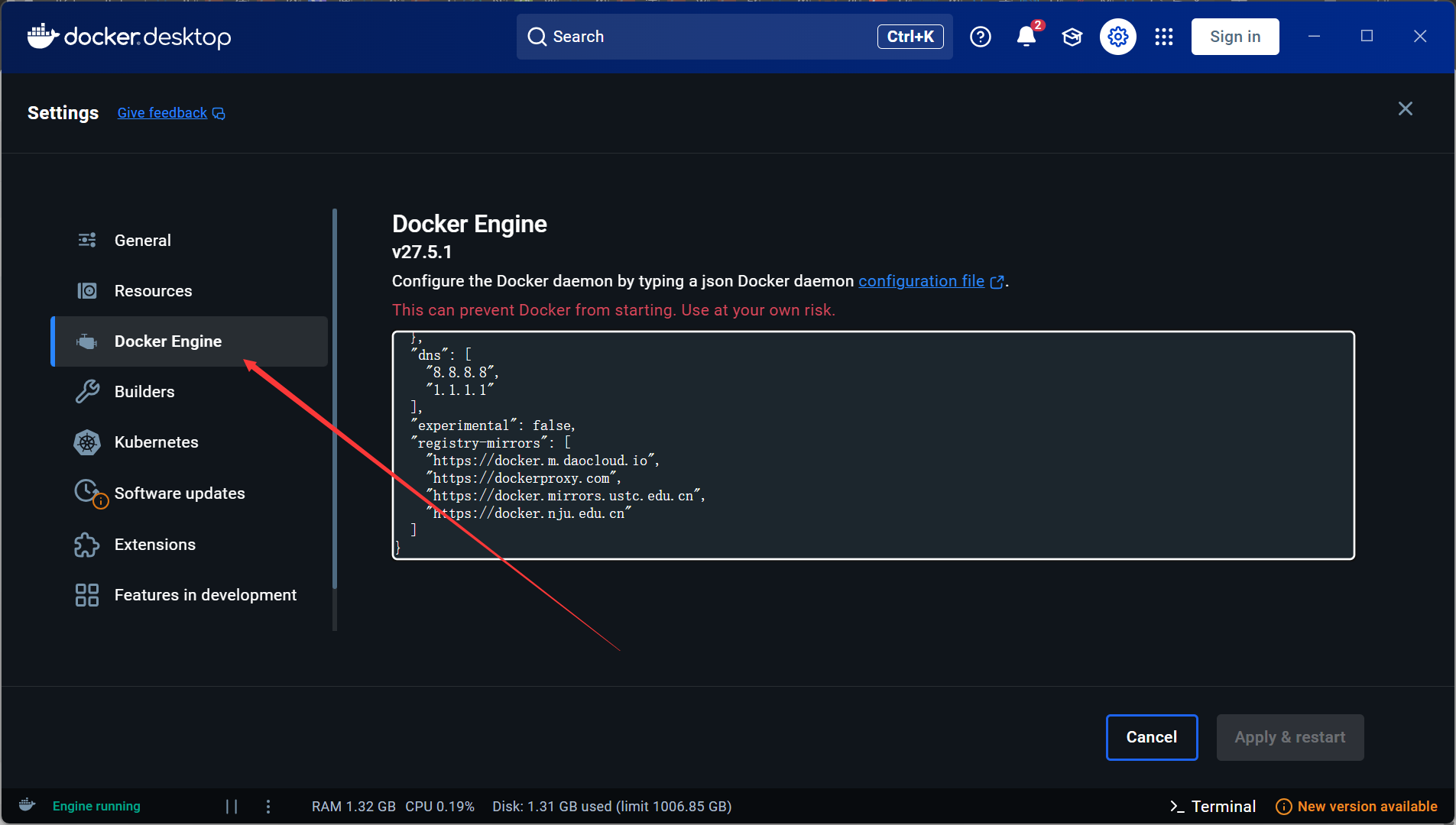Minimize the Docker Desktop window
The image size is (1456, 825).
click(x=1314, y=36)
